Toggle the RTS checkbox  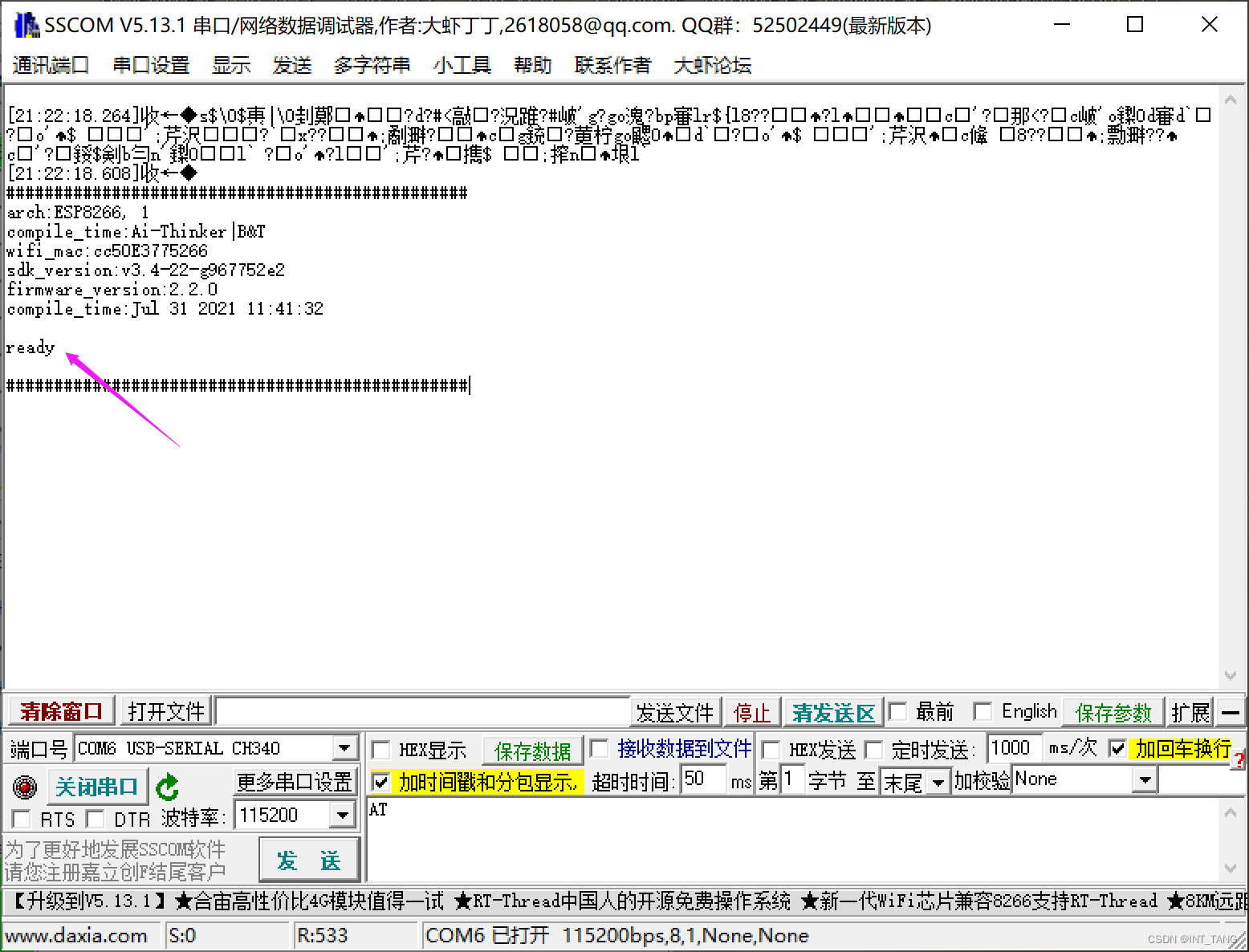pos(22,819)
